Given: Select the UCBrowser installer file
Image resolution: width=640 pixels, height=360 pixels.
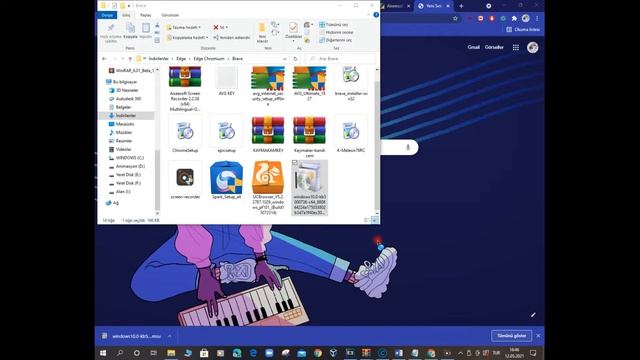Looking at the screenshot, I should click(x=268, y=188).
